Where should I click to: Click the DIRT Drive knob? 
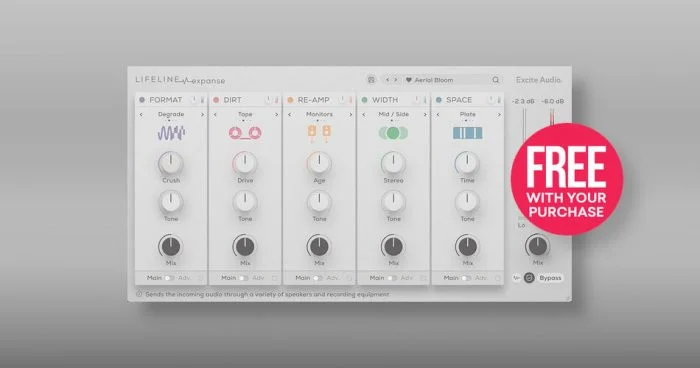click(x=245, y=163)
